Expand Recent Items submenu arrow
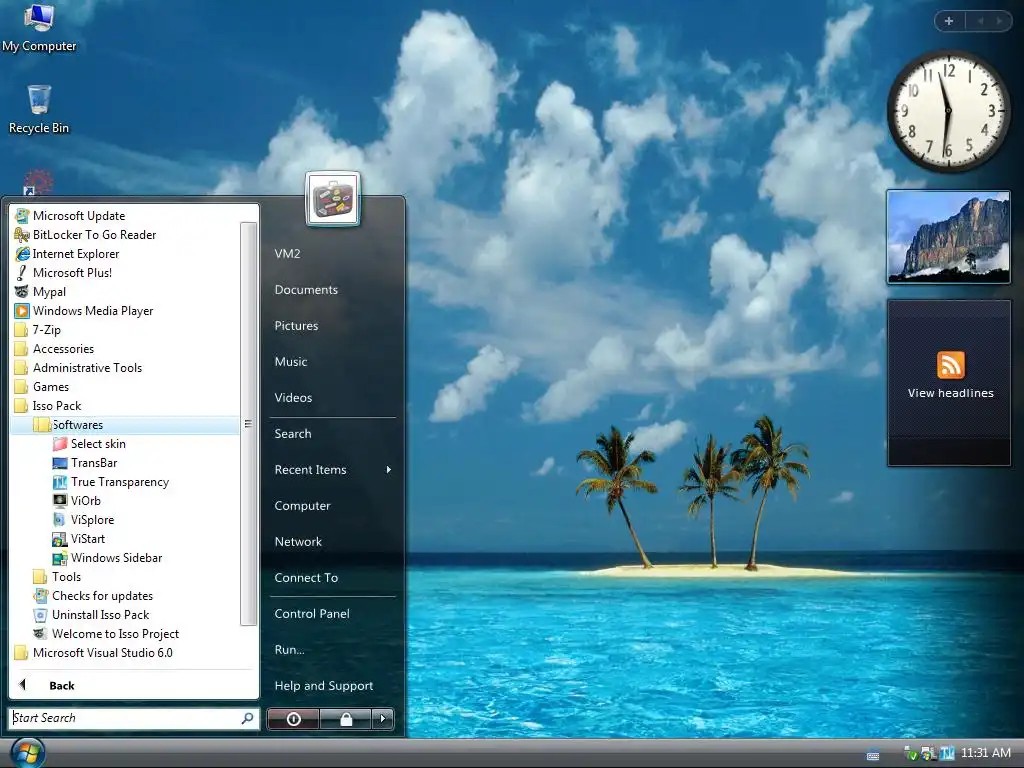The width and height of the screenshot is (1024, 768). point(389,470)
